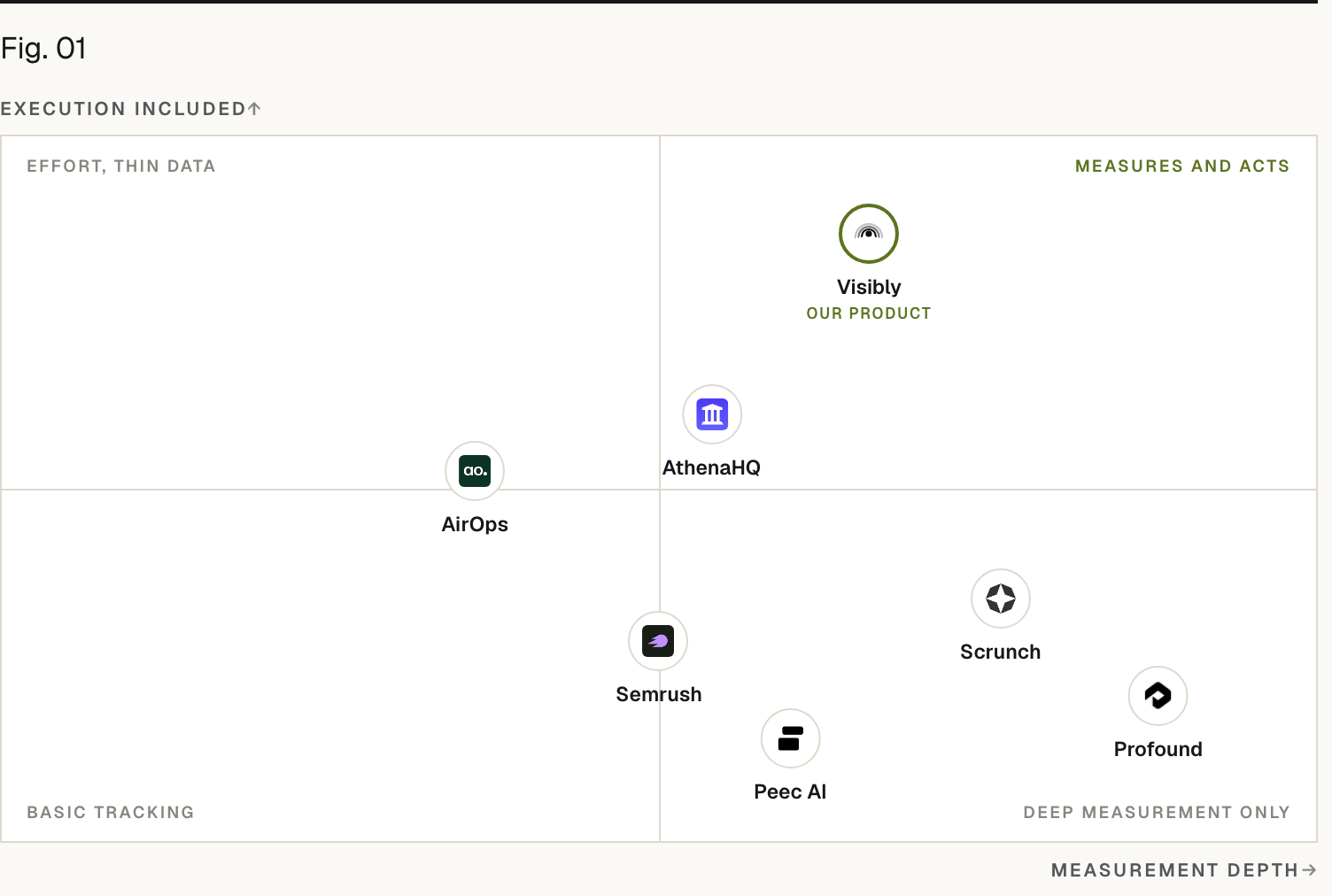
Task: Select the AthenaHQ purple building icon
Action: 712,414
